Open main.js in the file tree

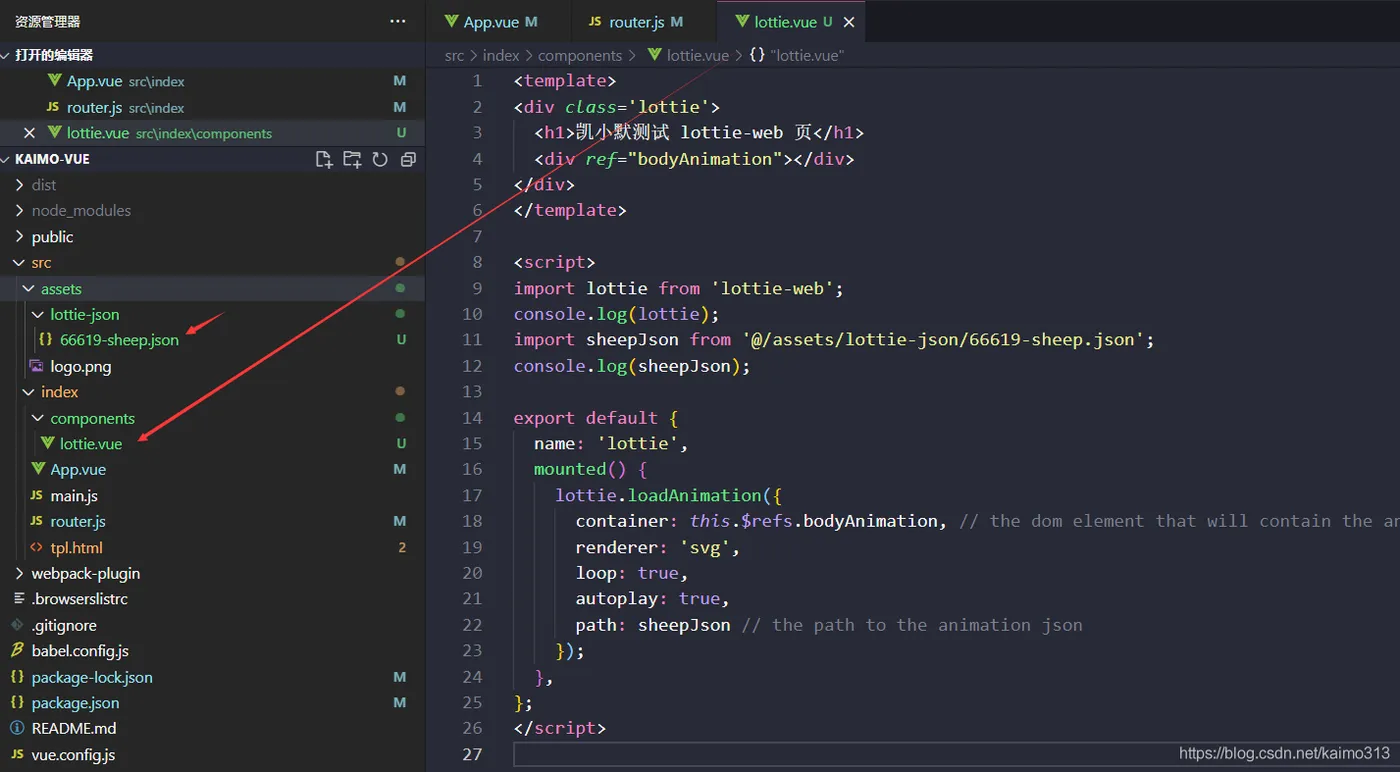[74, 496]
